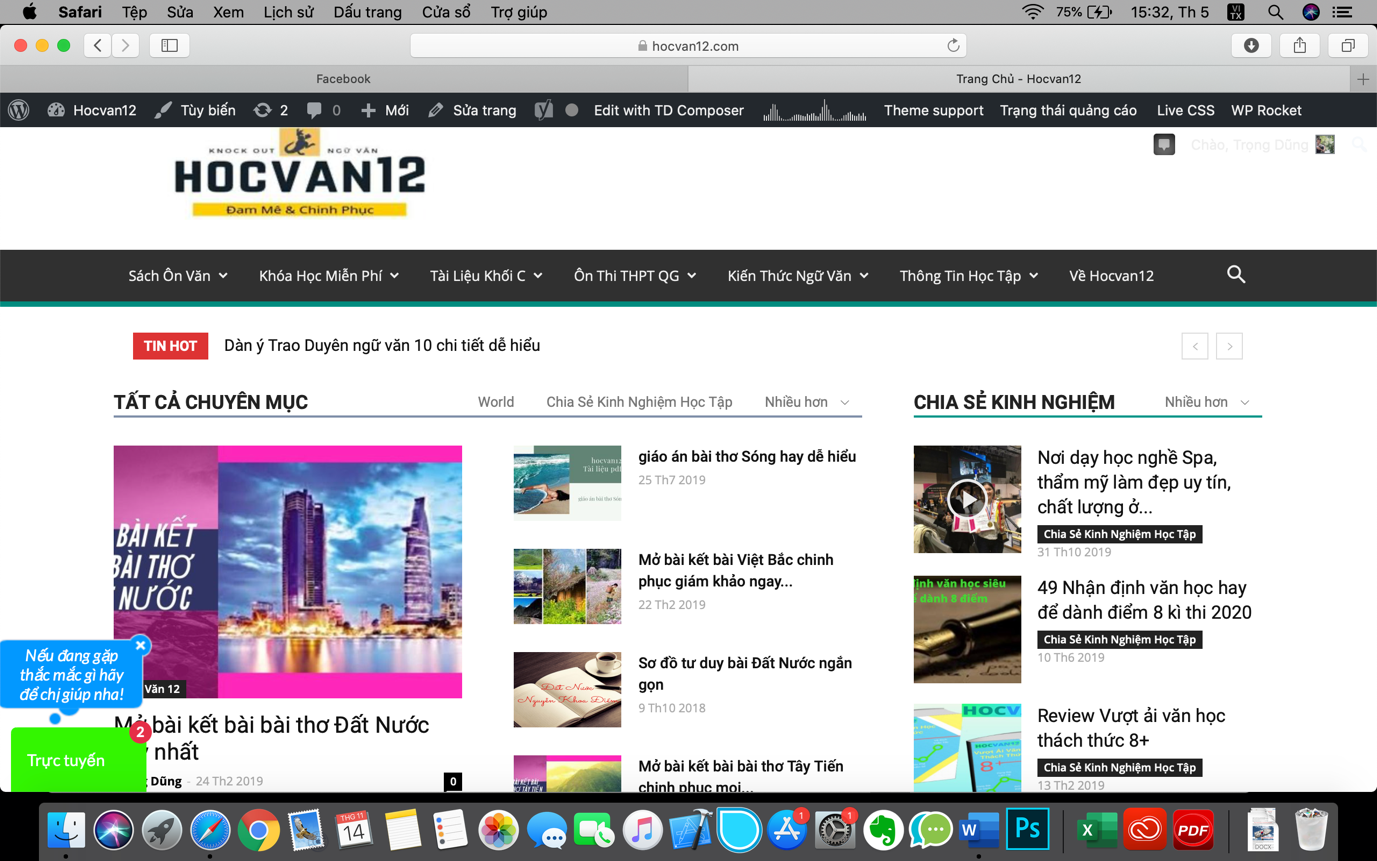Open Nhiều hơn under Tất Cả Chuyên Mục
The image size is (1377, 861).
tap(807, 402)
